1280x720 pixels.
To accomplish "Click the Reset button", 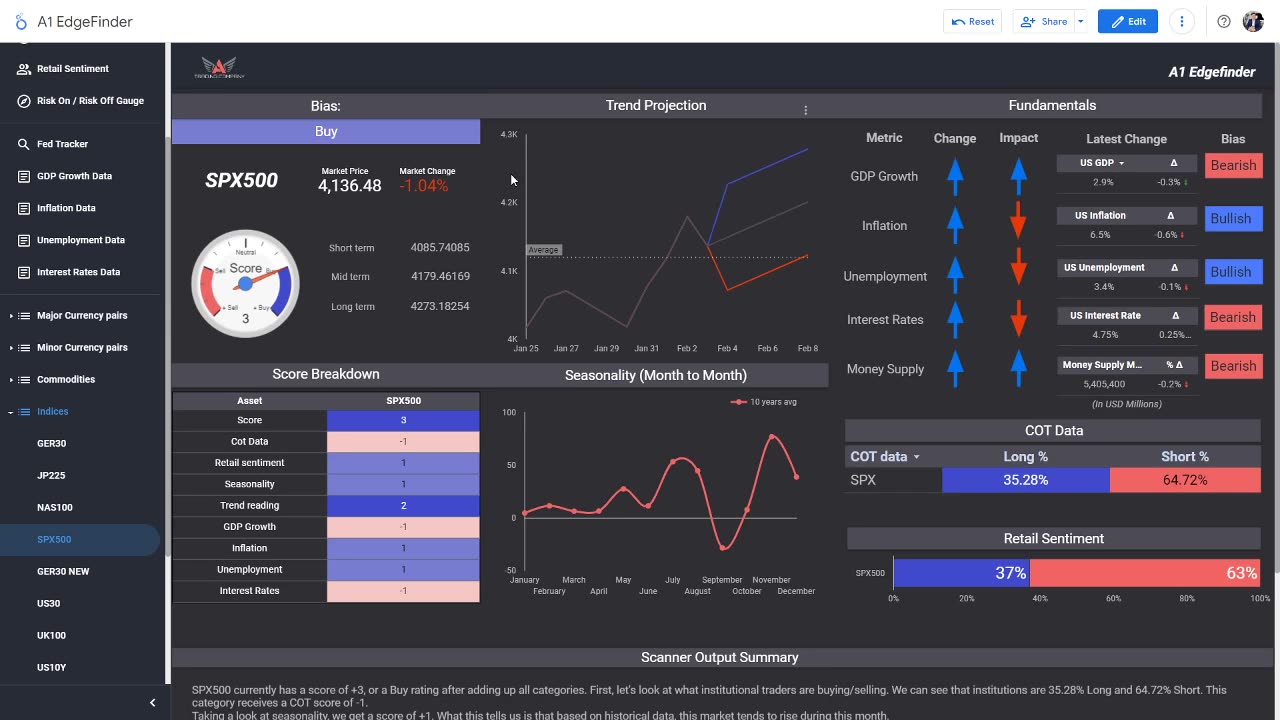I will tap(973, 22).
